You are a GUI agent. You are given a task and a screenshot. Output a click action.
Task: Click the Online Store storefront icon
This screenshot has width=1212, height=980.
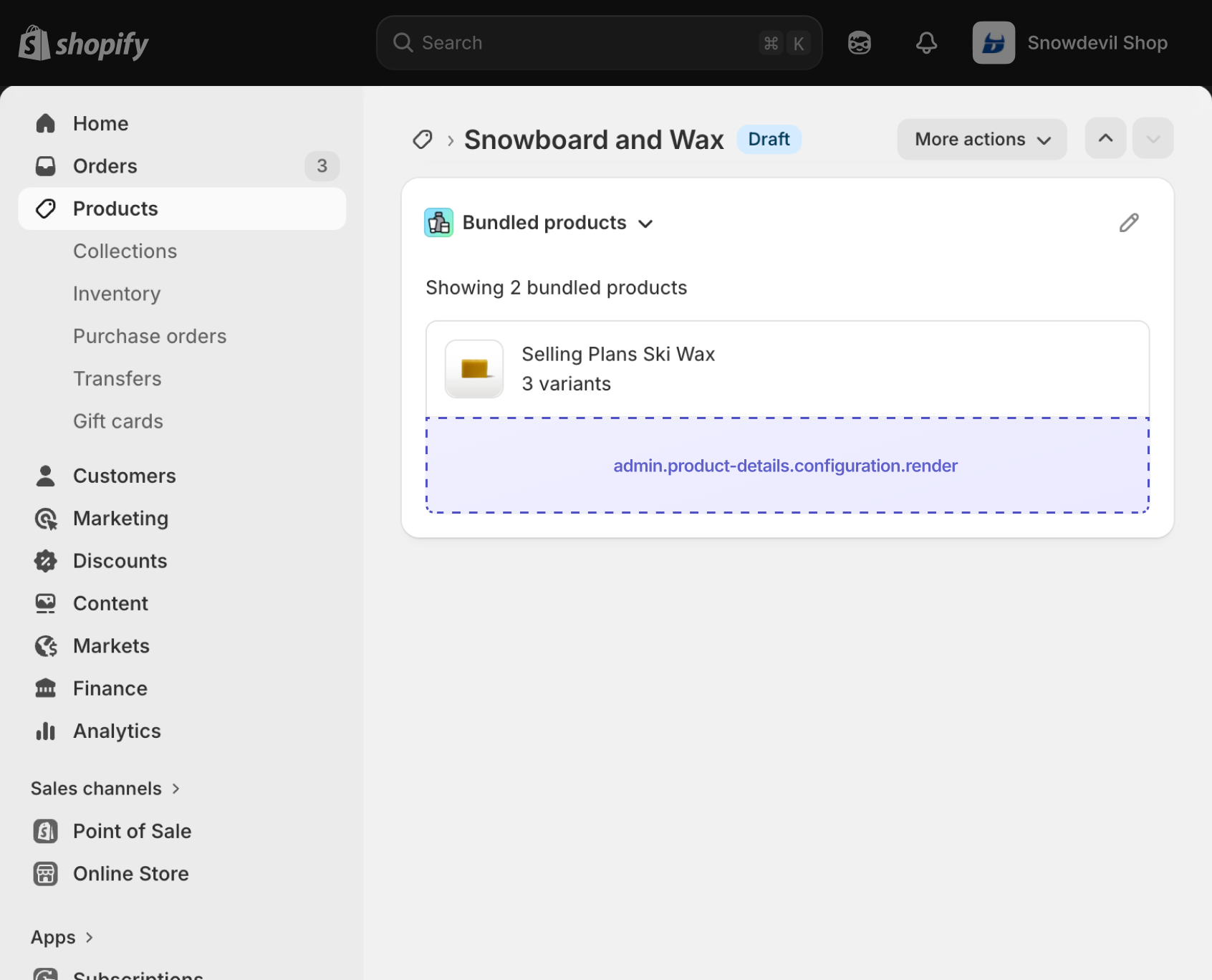(x=46, y=873)
